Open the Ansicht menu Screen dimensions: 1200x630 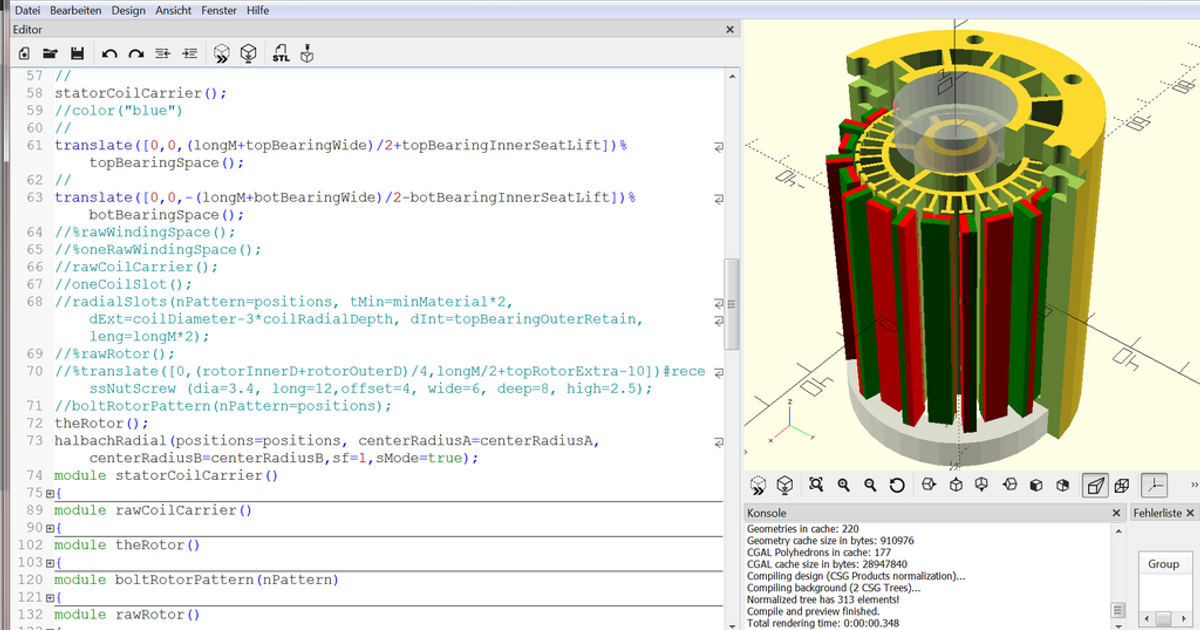(174, 10)
